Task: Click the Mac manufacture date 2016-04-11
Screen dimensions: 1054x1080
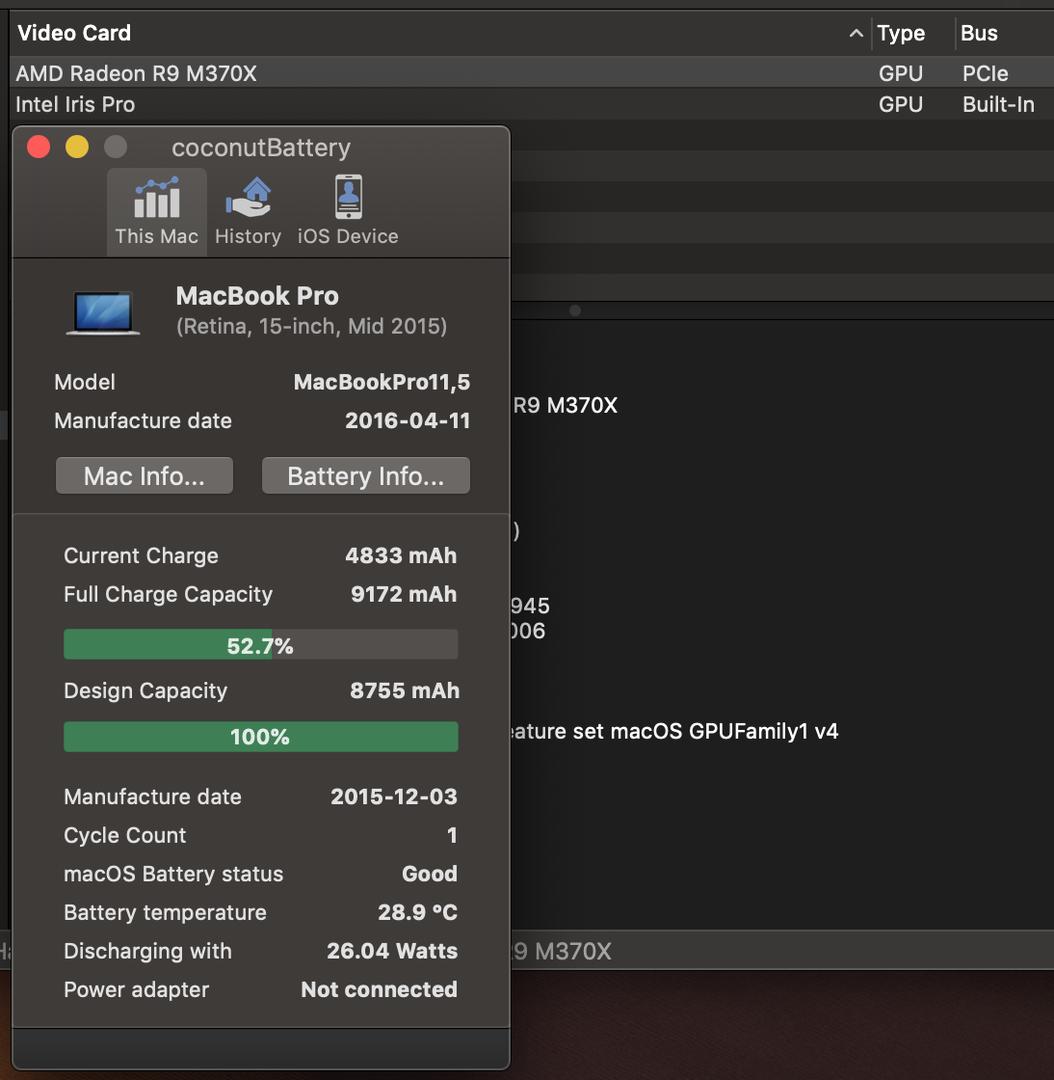Action: 407,420
